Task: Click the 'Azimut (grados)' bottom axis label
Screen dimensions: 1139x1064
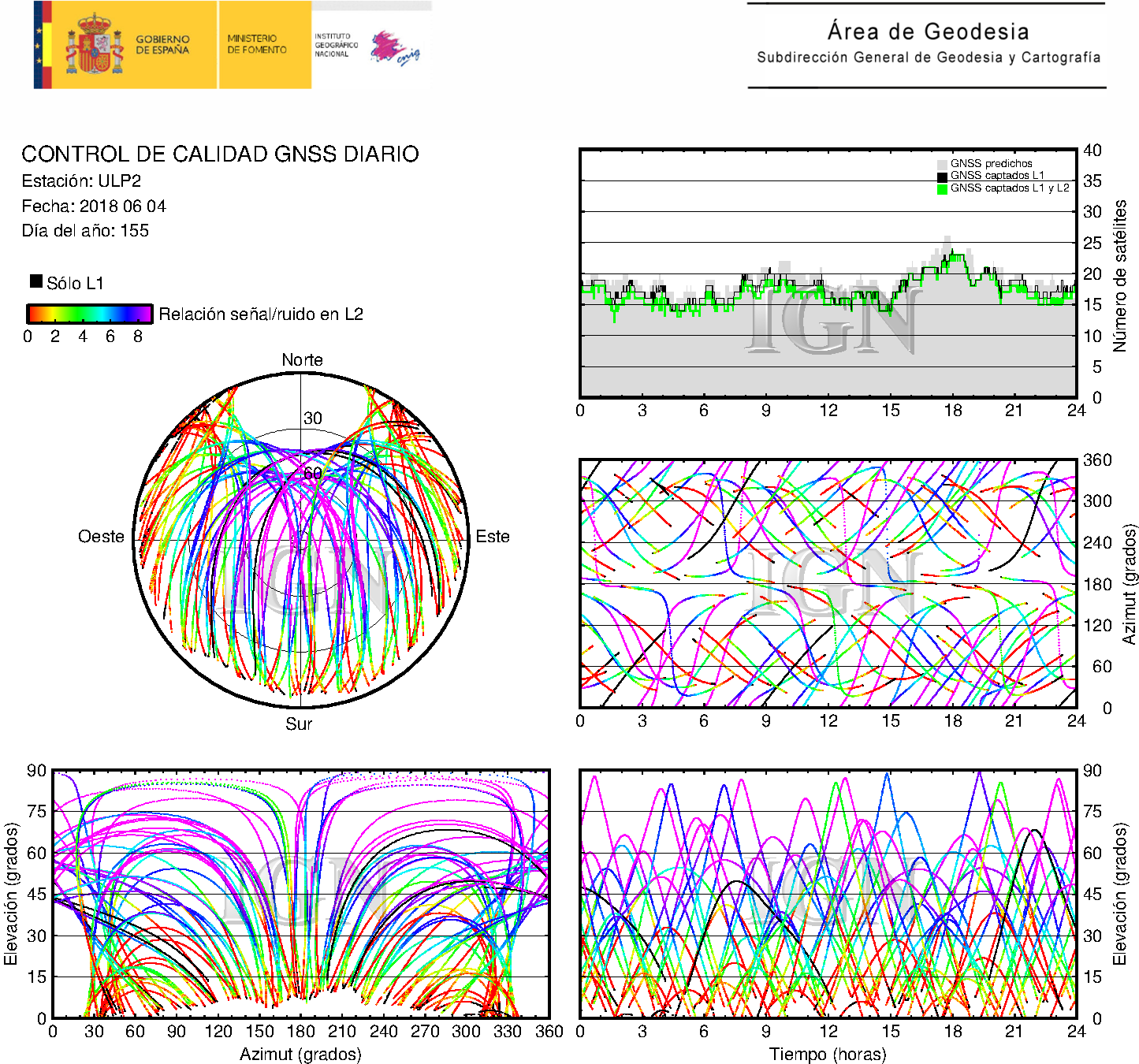Action: 300,1054
